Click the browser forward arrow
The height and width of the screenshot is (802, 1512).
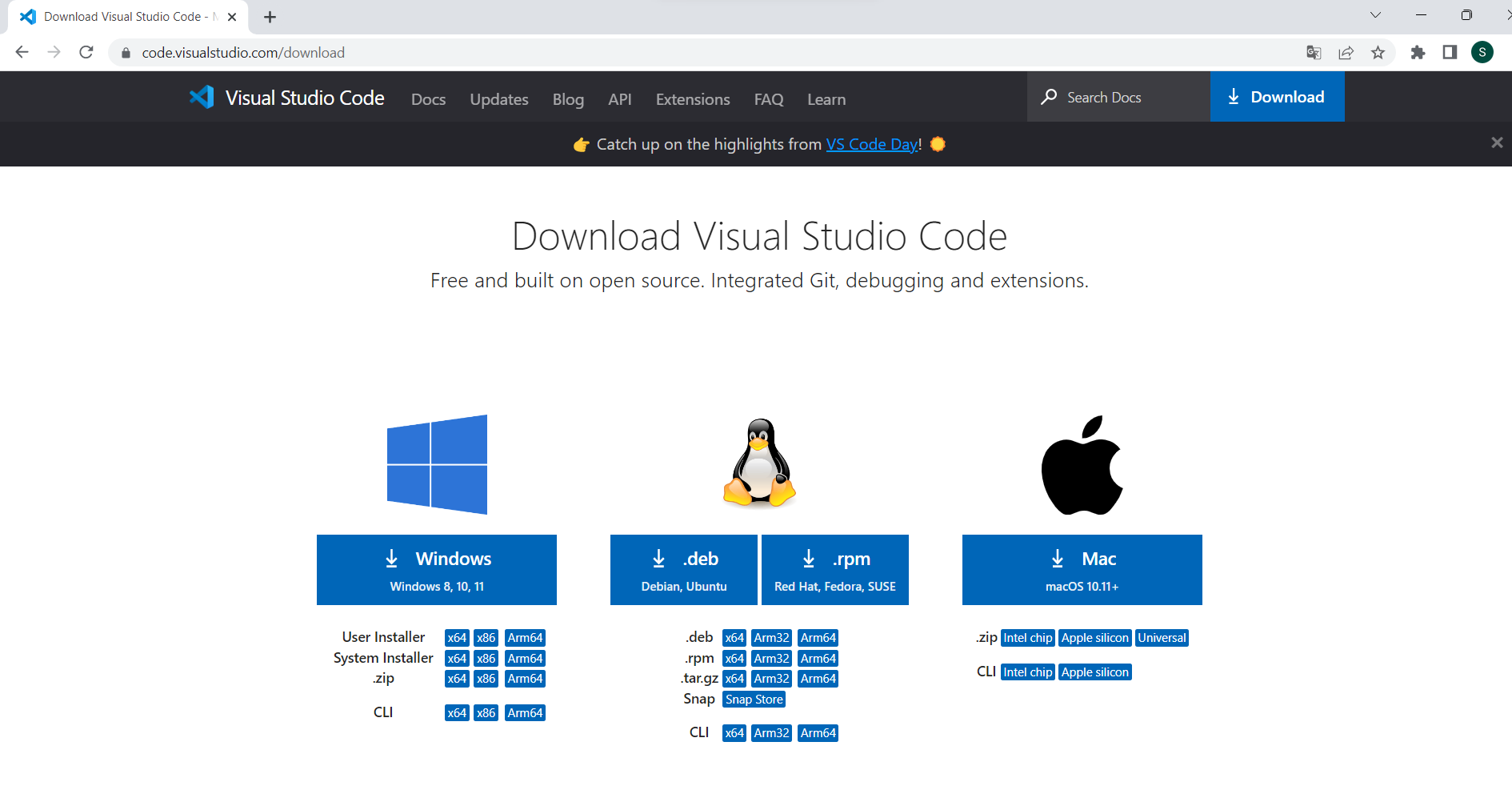point(54,52)
